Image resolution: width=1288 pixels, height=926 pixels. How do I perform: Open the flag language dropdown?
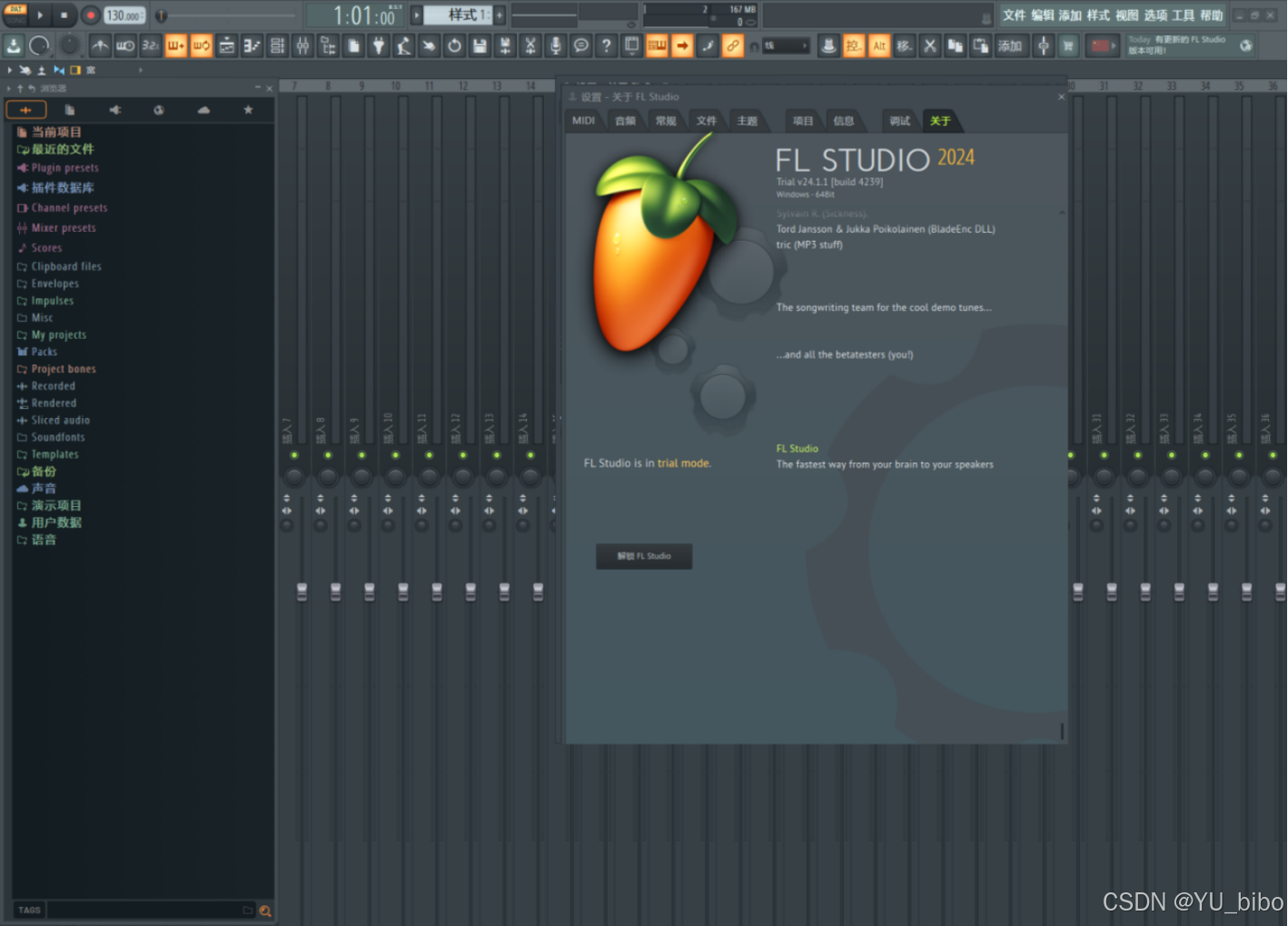point(1102,45)
